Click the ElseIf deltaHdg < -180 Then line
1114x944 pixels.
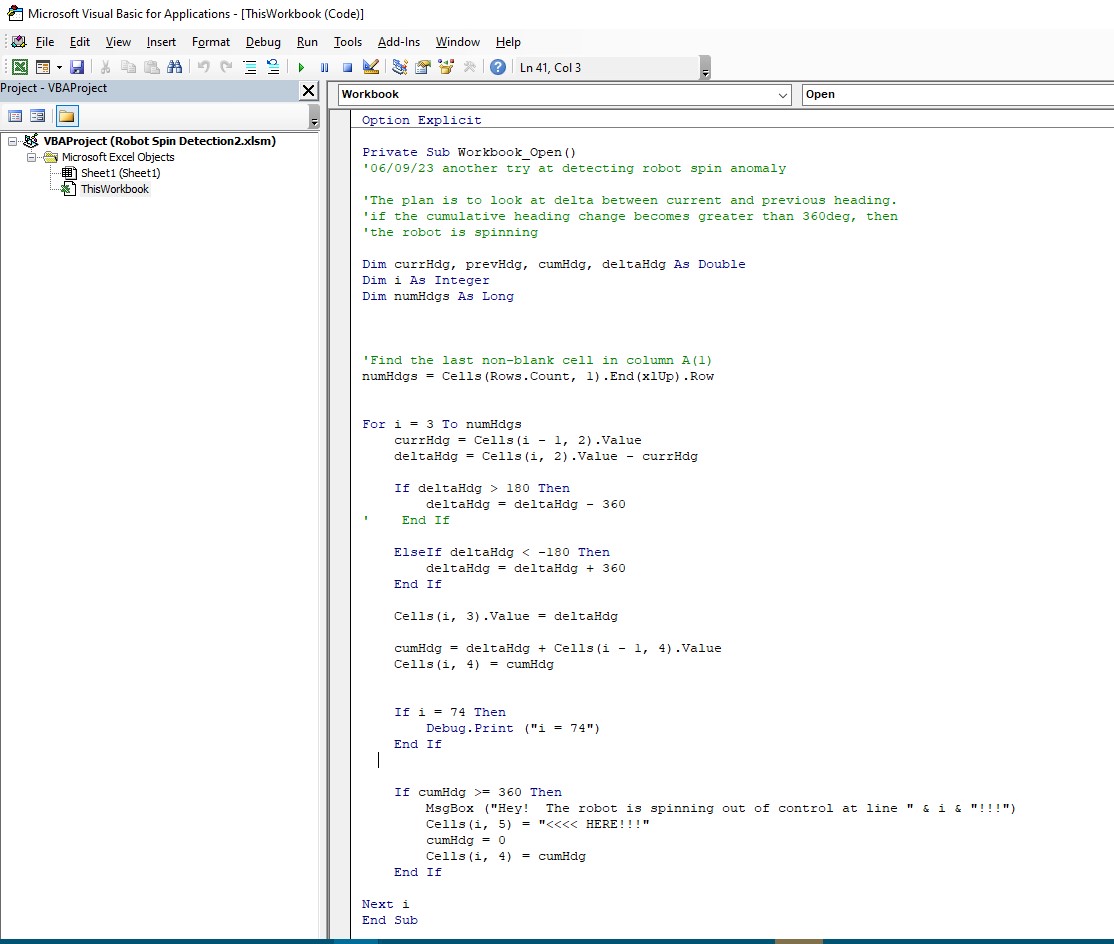(502, 552)
